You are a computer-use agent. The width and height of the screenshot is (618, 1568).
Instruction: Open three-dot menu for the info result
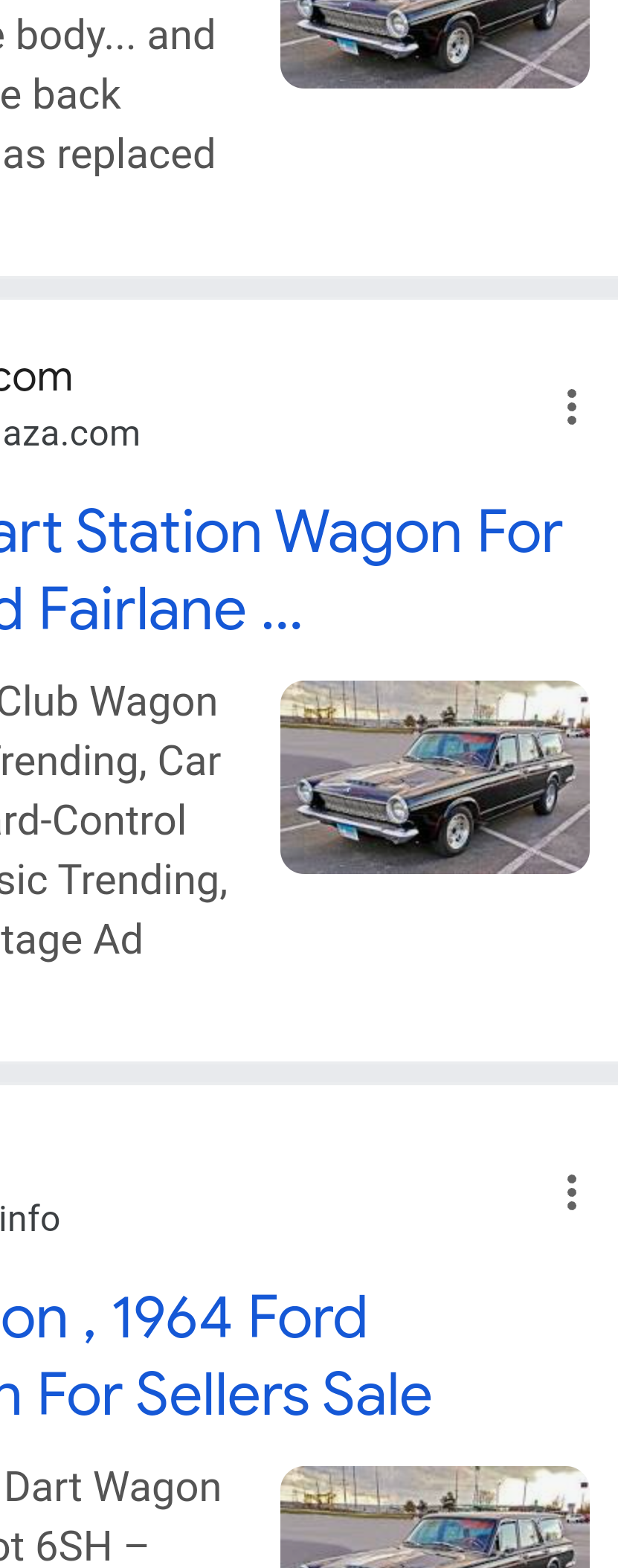571,1192
